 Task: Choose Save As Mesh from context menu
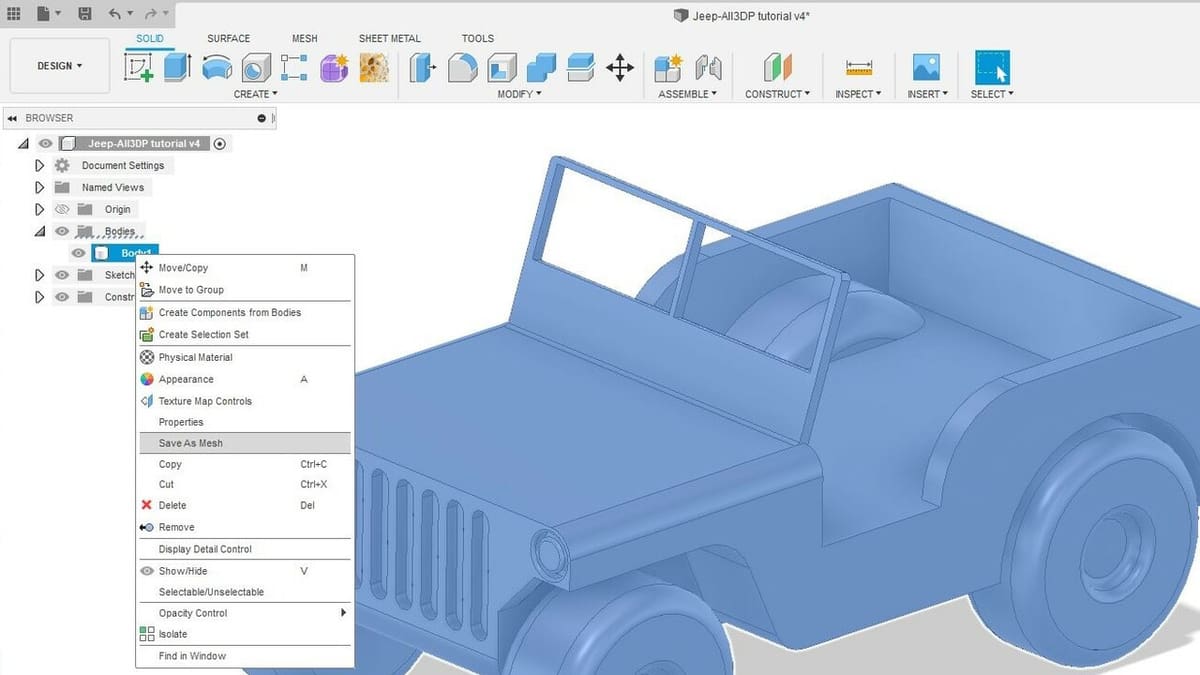244,443
